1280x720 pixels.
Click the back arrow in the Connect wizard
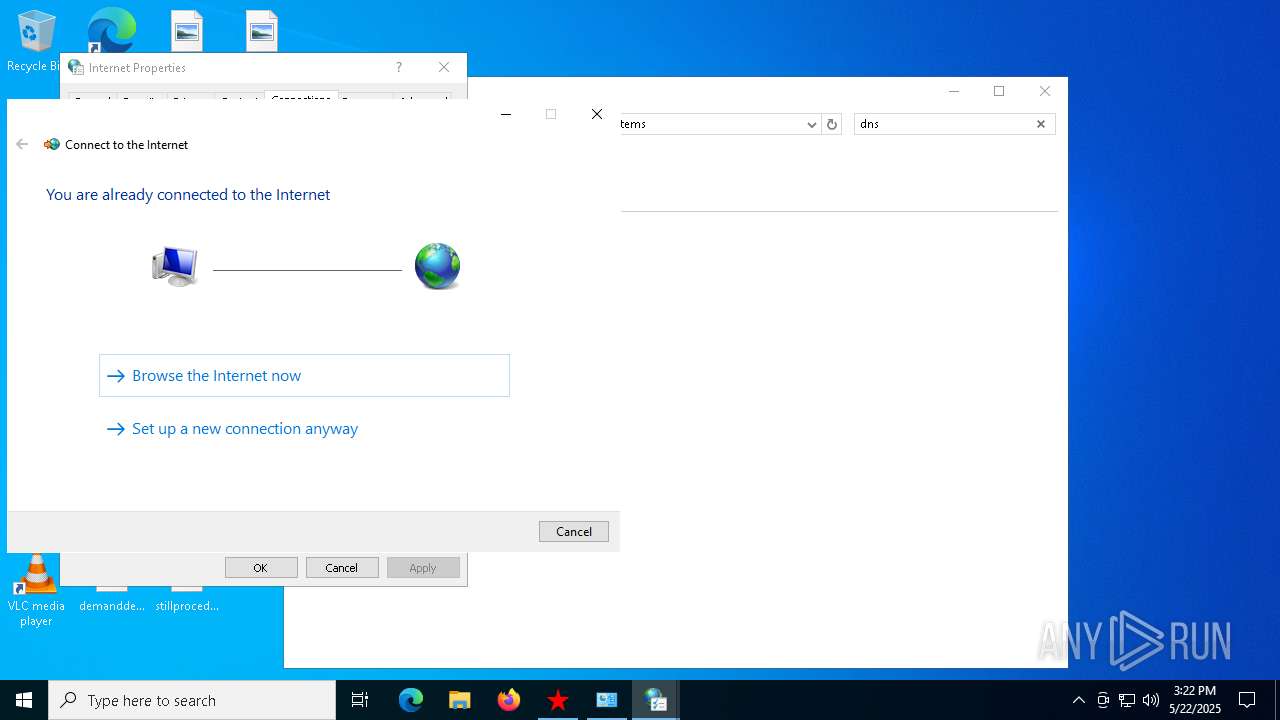22,144
